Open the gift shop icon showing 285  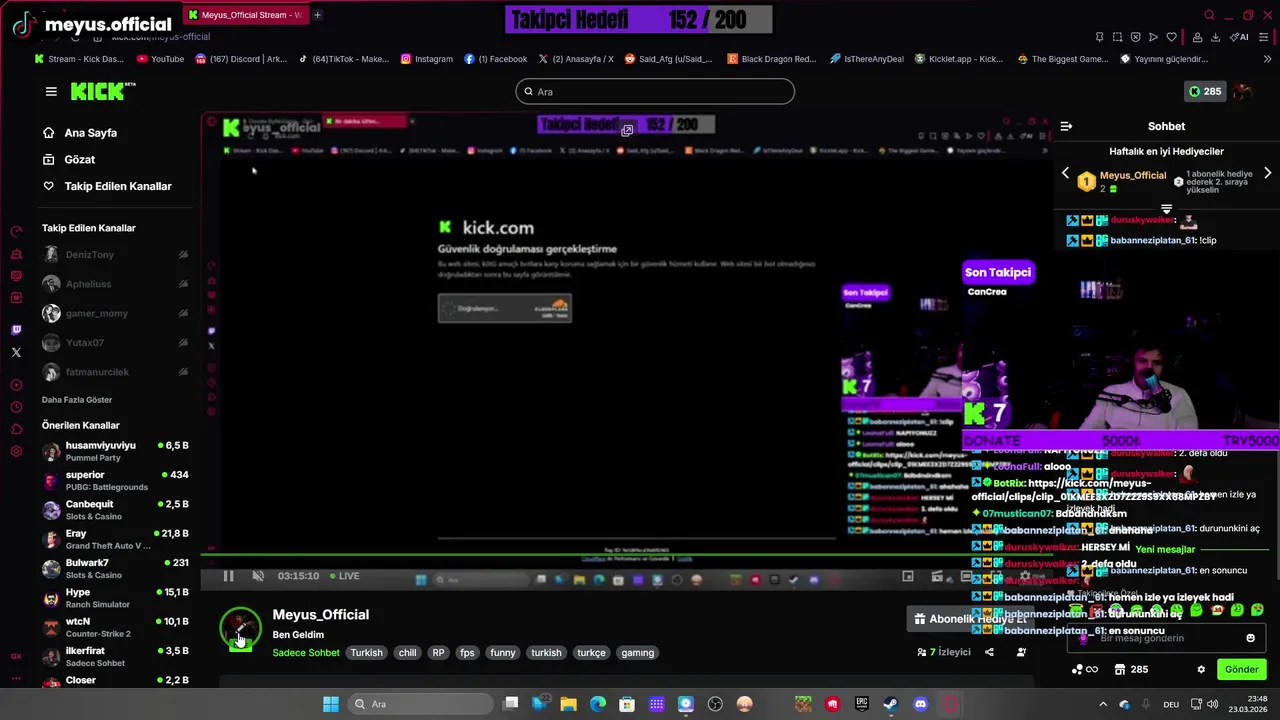[x=1131, y=669]
